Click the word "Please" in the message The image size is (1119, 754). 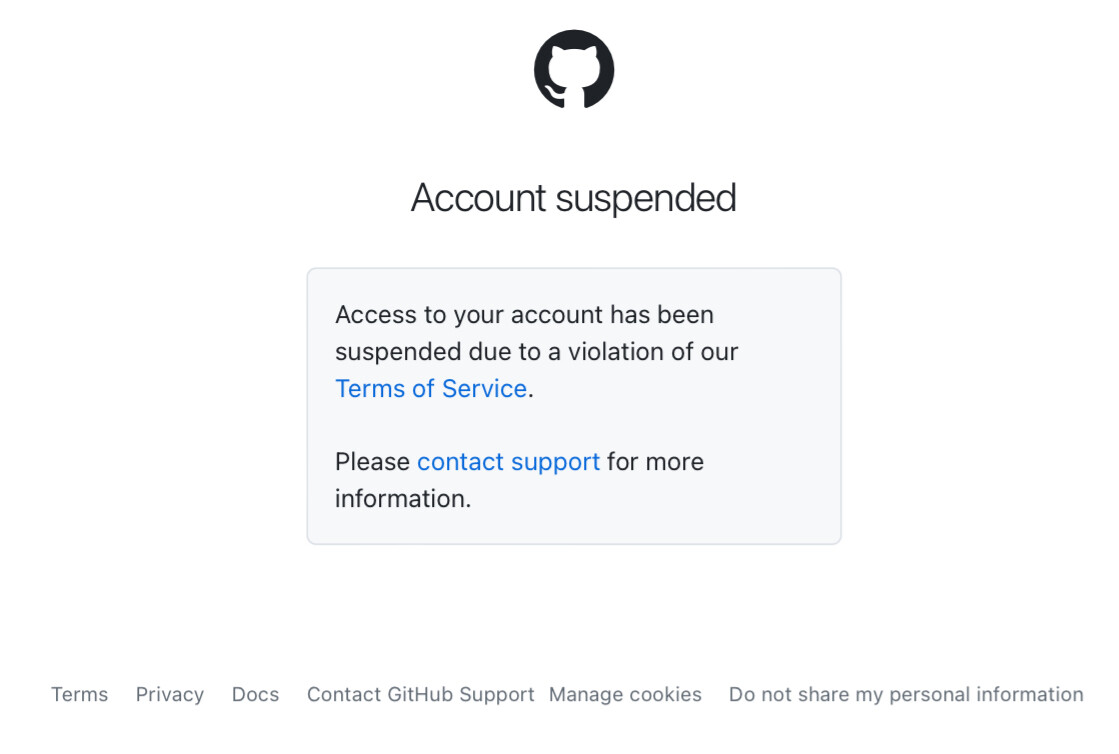point(373,462)
